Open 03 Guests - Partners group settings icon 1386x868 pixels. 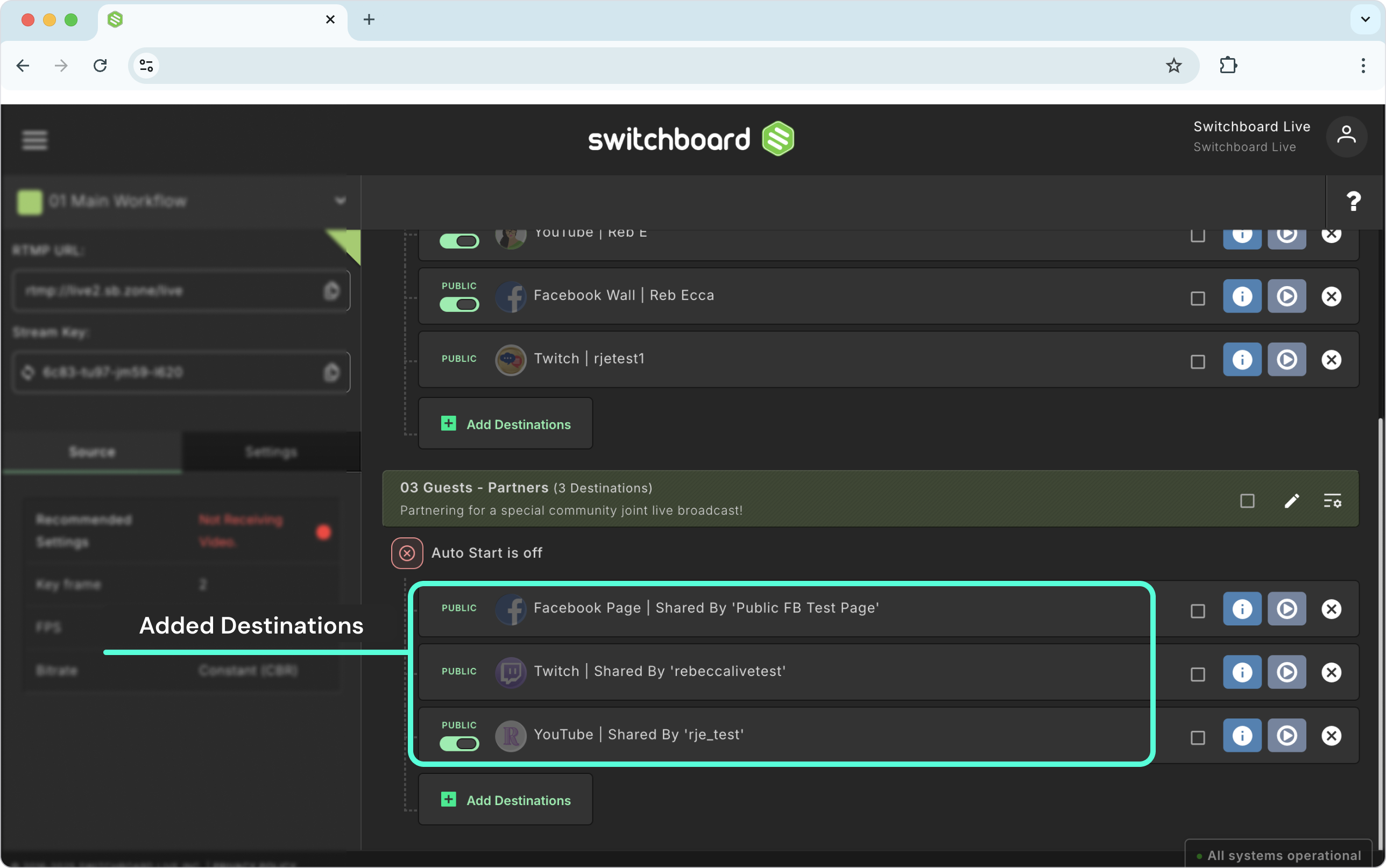coord(1332,501)
